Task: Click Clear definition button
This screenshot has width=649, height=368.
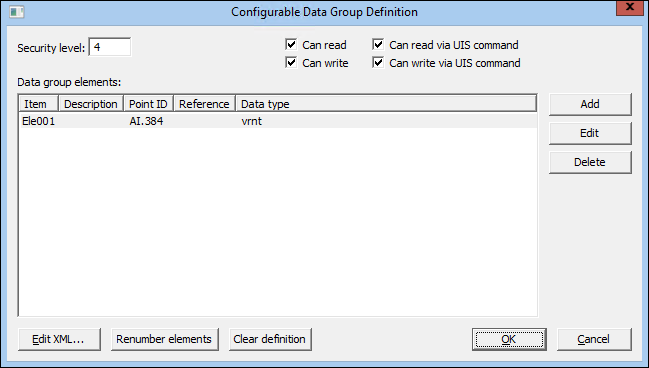Action: (270, 339)
